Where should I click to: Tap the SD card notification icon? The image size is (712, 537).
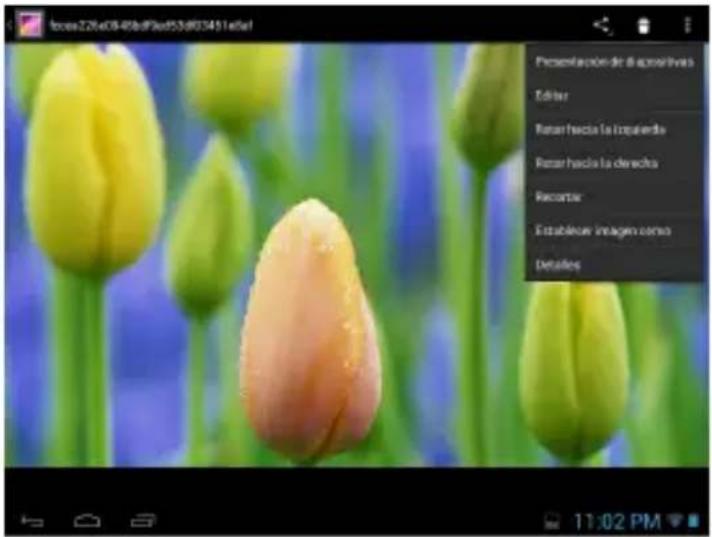coord(552,522)
